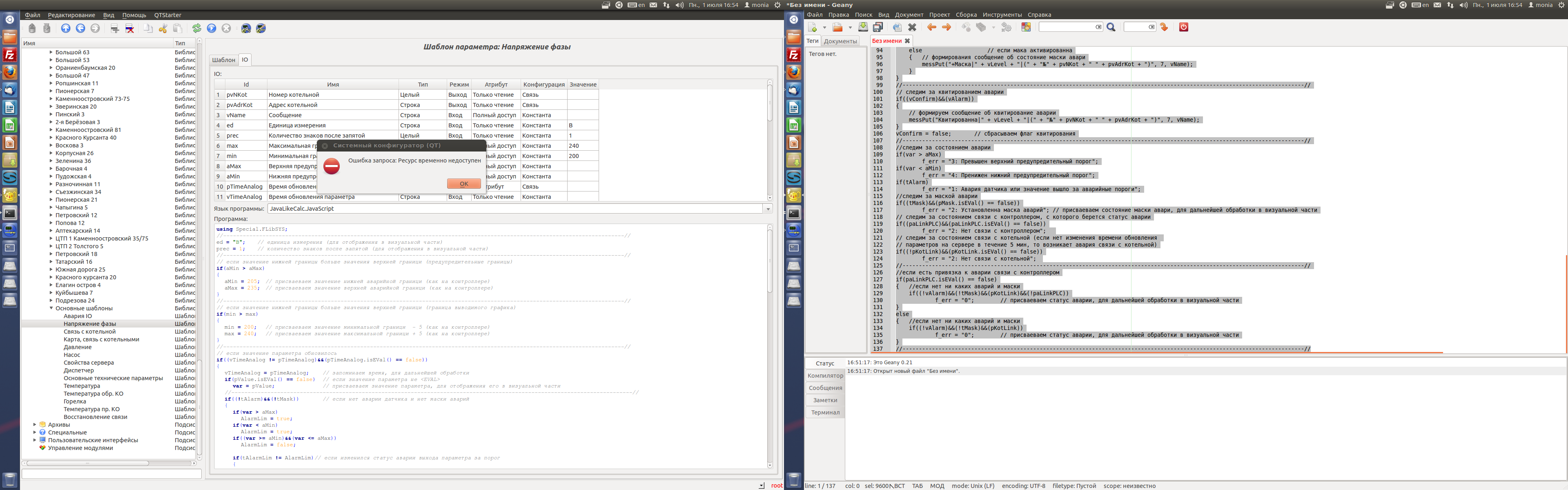
Task: Open the color chooser icon in Geany
Action: (1026, 27)
